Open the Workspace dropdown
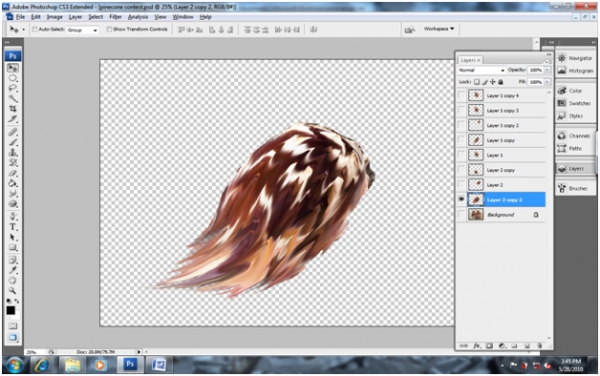 coord(439,29)
